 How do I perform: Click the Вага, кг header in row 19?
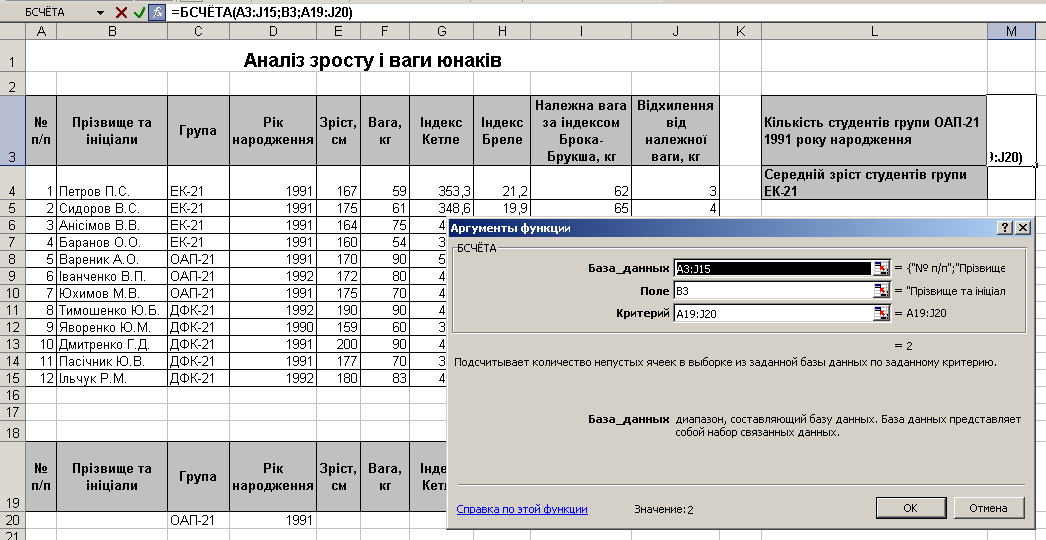[385, 477]
